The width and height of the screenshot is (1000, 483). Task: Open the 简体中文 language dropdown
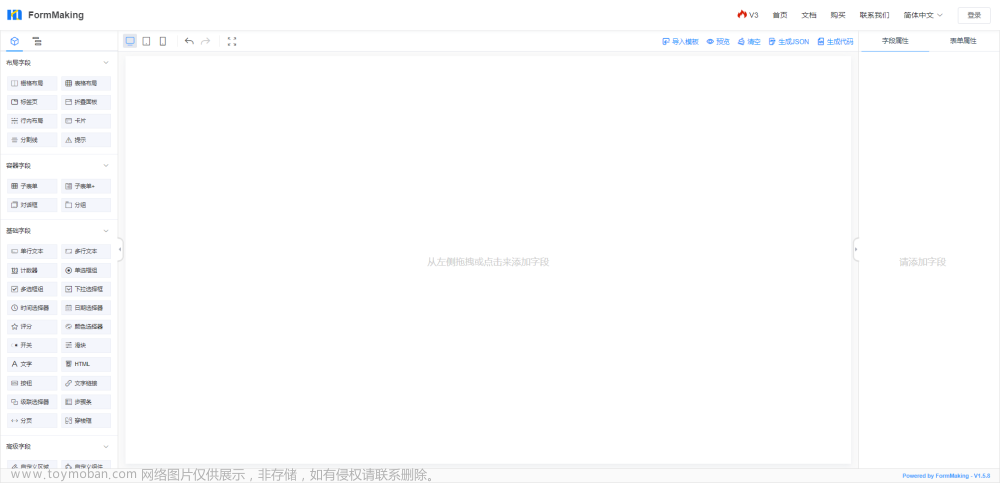tap(923, 15)
